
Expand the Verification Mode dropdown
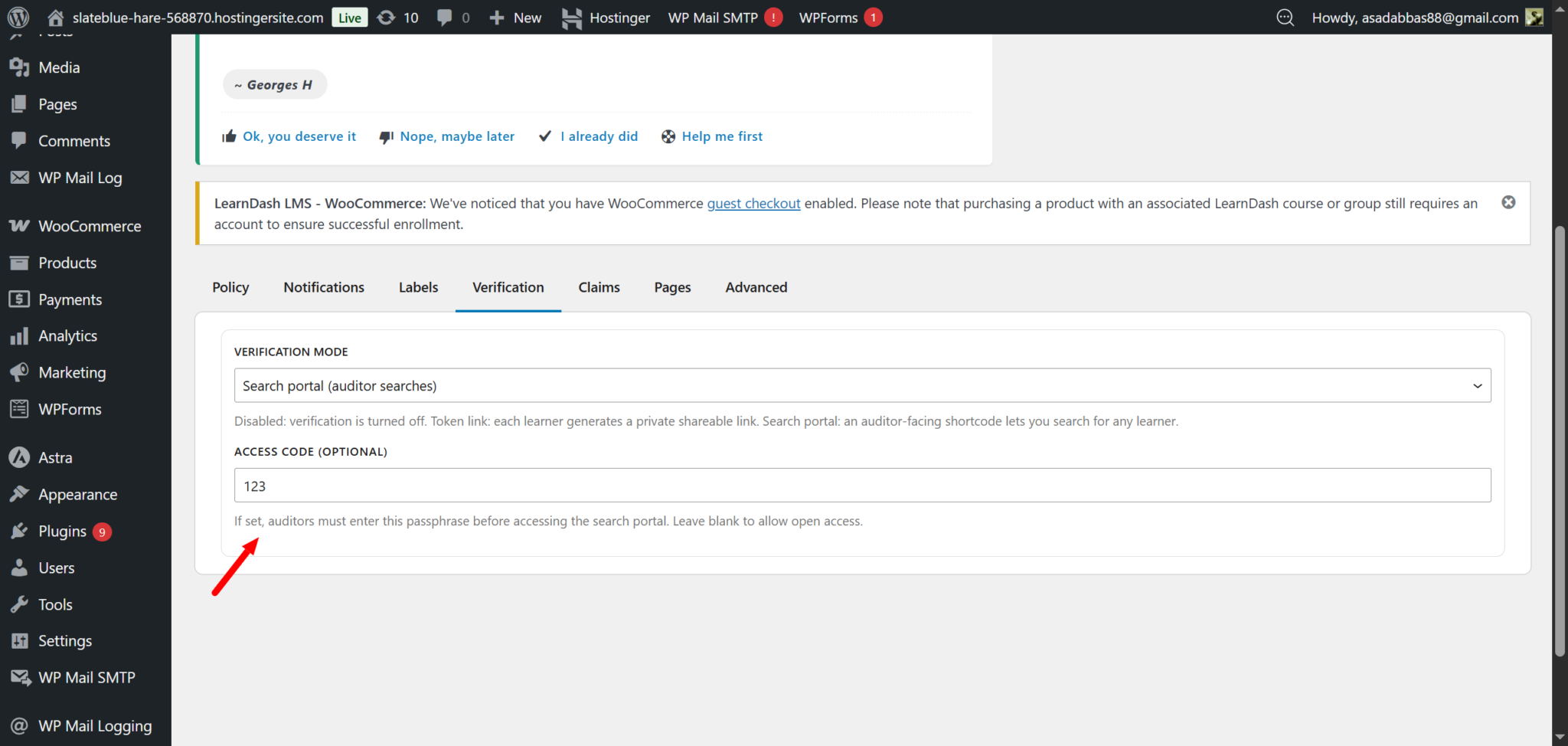click(x=862, y=386)
